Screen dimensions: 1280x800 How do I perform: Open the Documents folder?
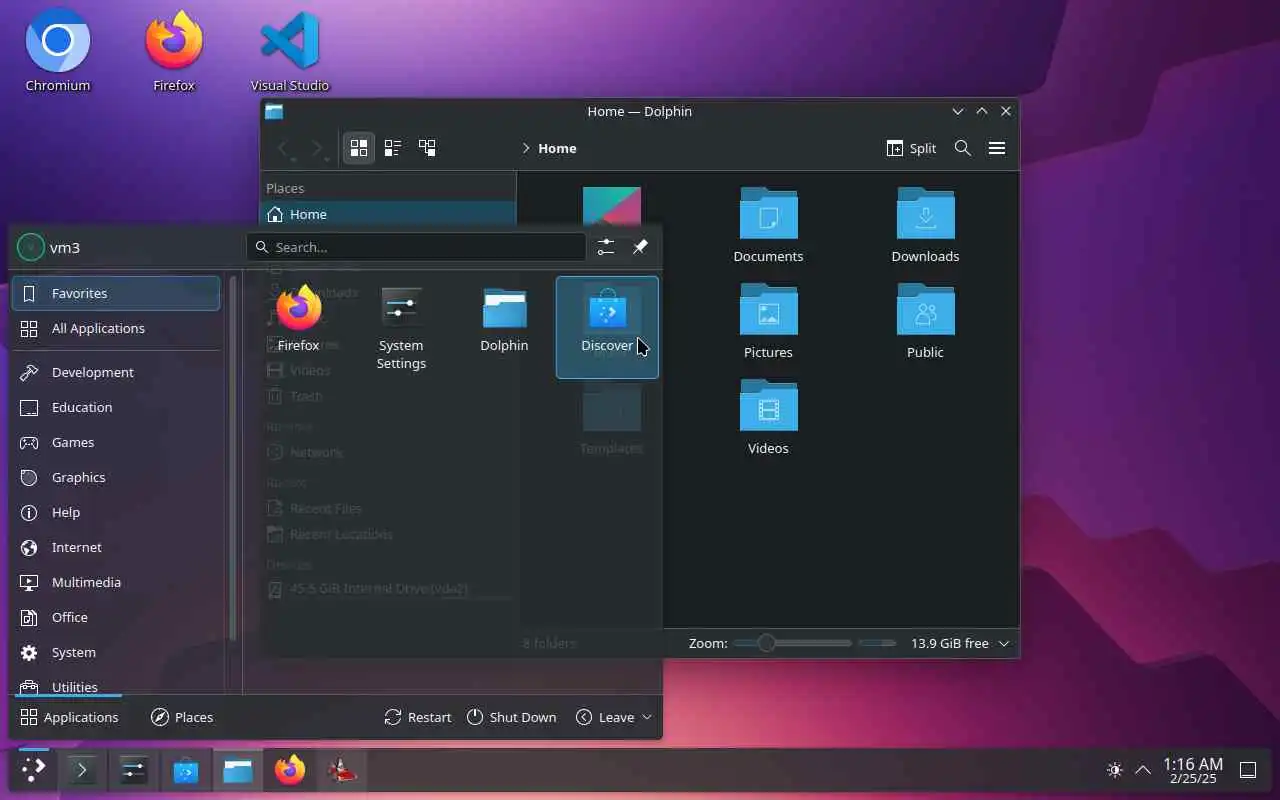coord(768,225)
